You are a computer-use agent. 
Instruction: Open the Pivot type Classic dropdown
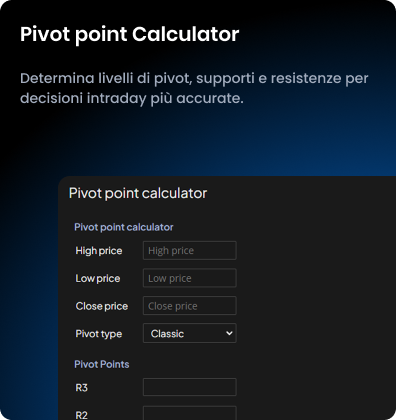pyautogui.click(x=190, y=333)
